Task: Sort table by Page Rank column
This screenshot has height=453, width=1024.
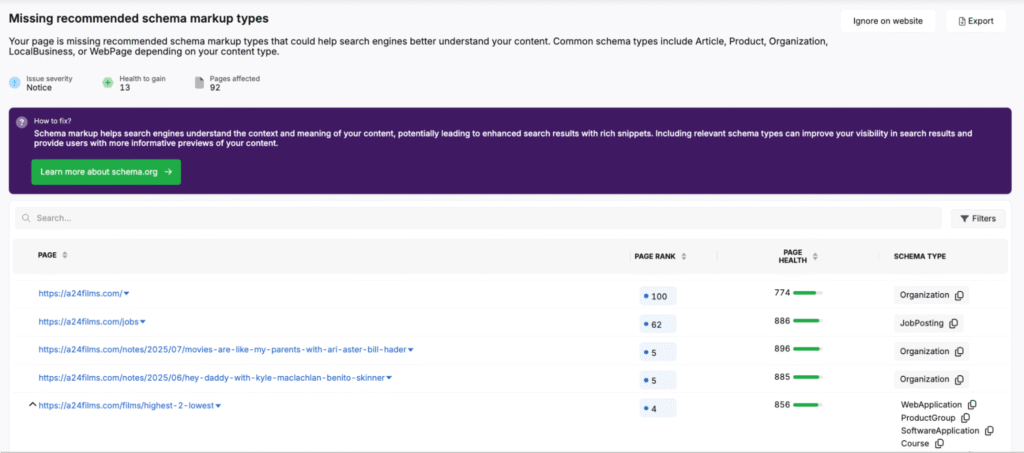Action: click(x=684, y=257)
